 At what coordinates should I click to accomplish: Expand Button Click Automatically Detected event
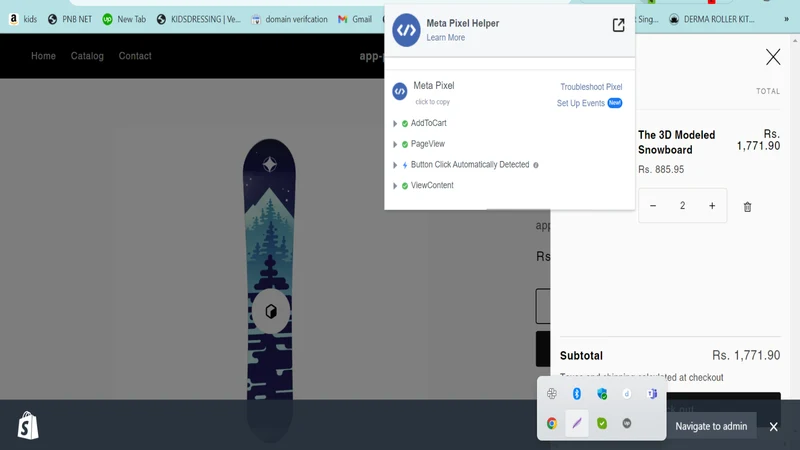coord(395,165)
